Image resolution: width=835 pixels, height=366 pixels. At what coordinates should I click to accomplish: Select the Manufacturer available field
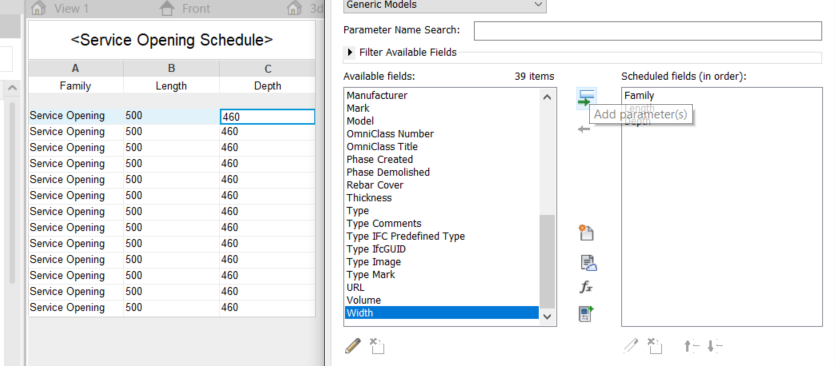(x=377, y=95)
